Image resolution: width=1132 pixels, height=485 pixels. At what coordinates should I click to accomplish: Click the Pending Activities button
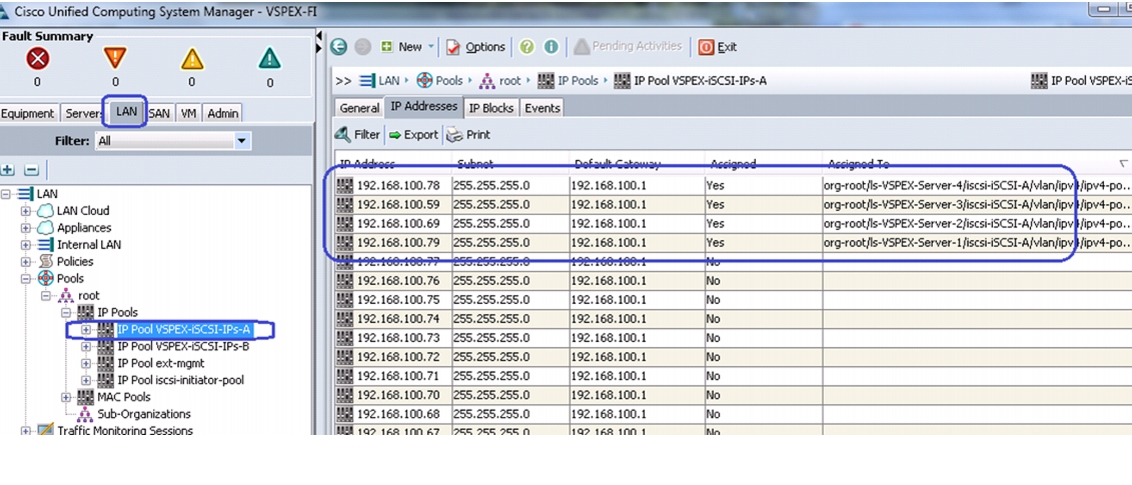pyautogui.click(x=628, y=47)
